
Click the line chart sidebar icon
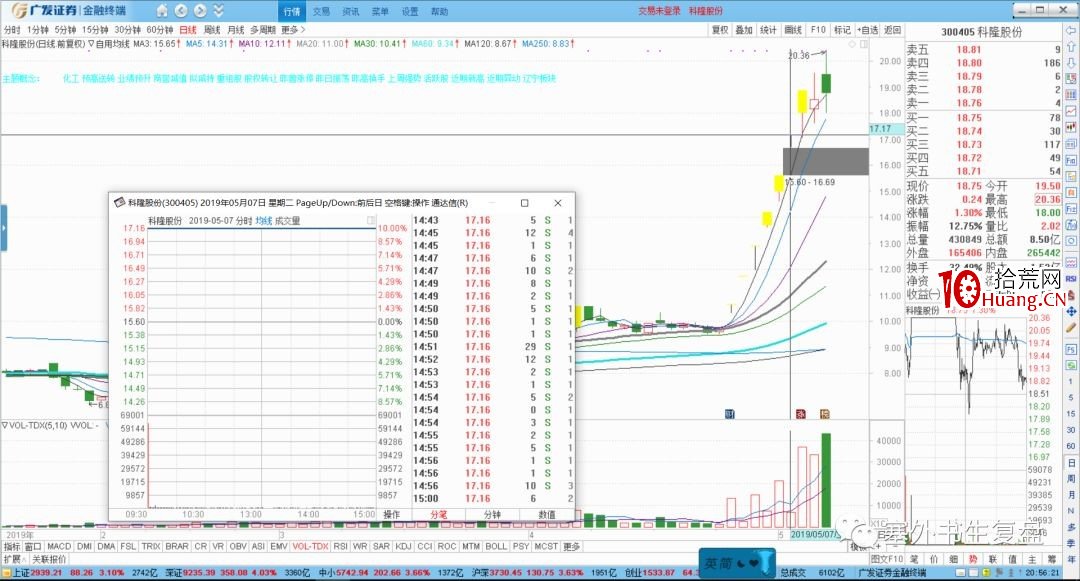coord(1072,111)
